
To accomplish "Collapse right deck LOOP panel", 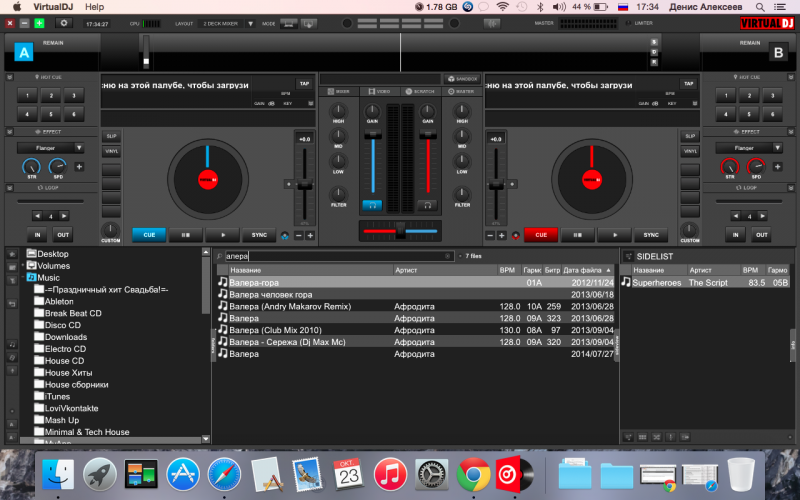I will tap(790, 188).
